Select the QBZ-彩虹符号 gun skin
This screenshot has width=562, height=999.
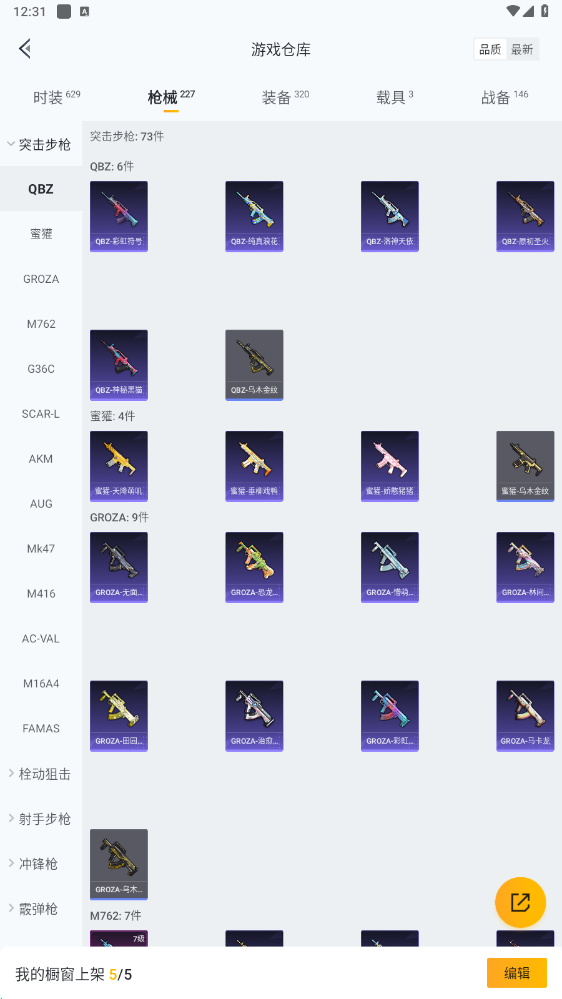(x=119, y=216)
